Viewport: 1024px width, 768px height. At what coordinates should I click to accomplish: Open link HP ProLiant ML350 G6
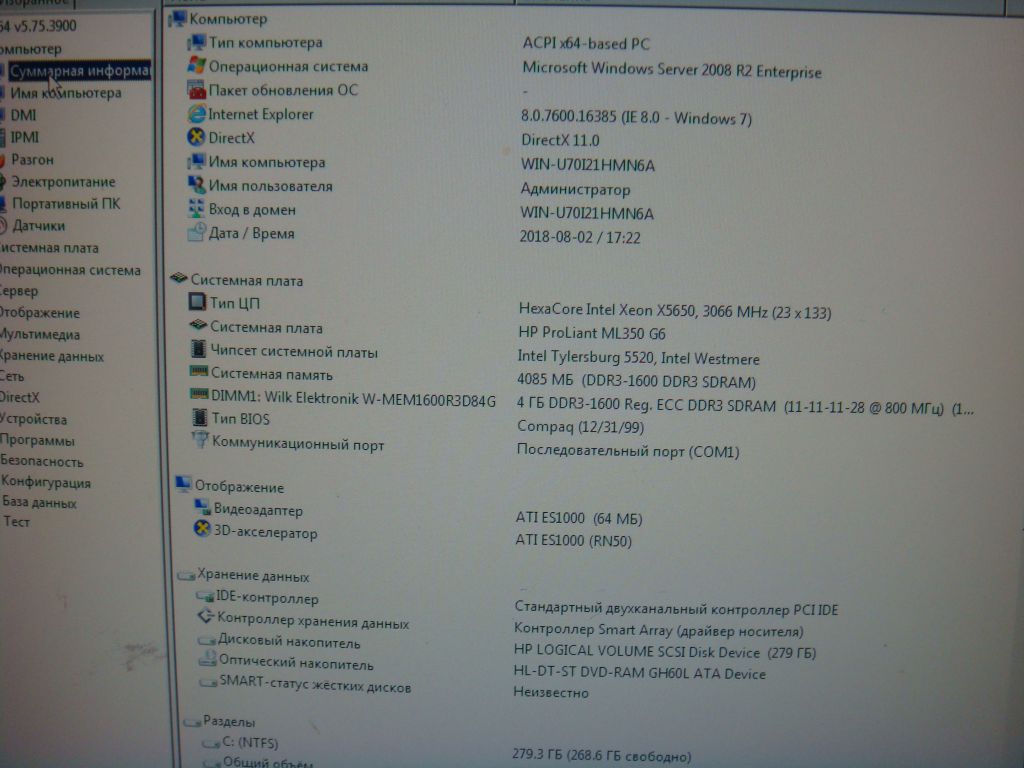[592, 334]
